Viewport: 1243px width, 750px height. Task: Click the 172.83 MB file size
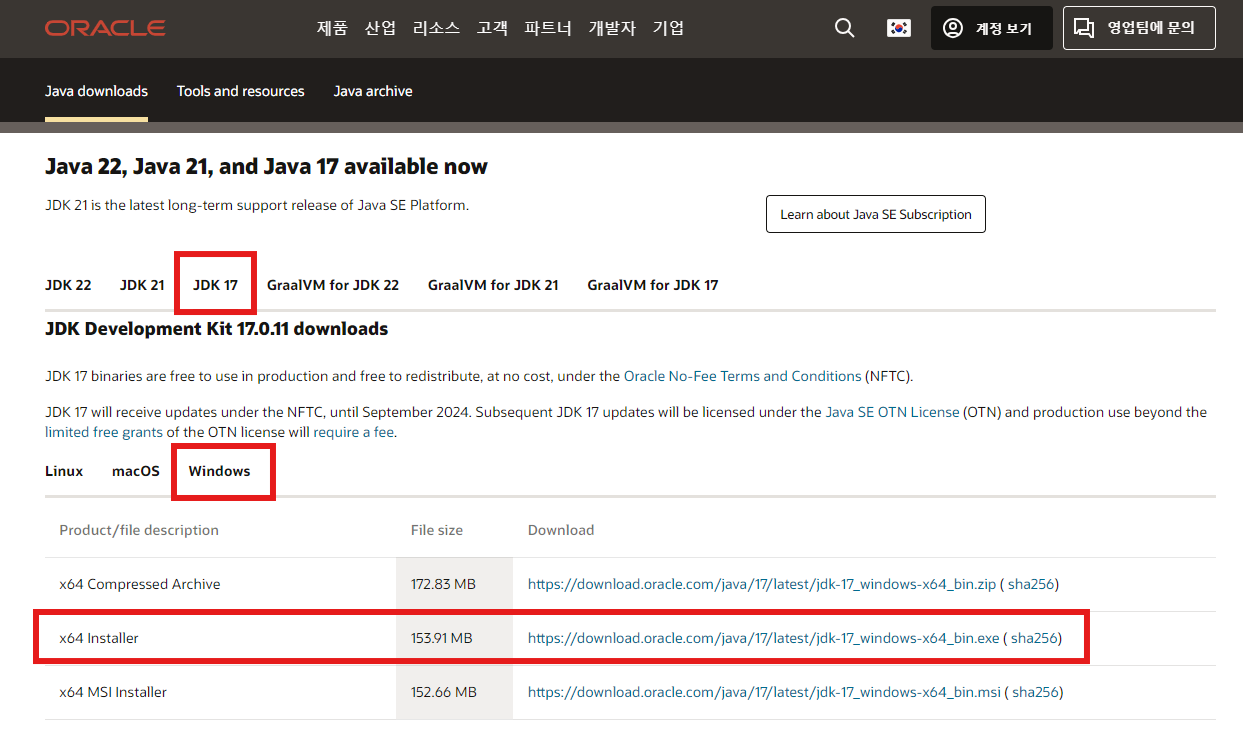pyautogui.click(x=443, y=584)
